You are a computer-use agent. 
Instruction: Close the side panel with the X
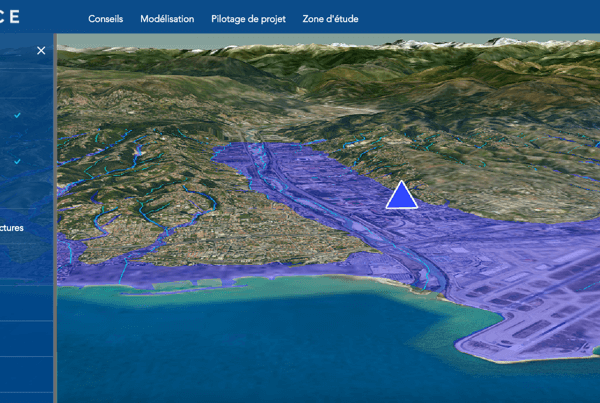(x=41, y=50)
